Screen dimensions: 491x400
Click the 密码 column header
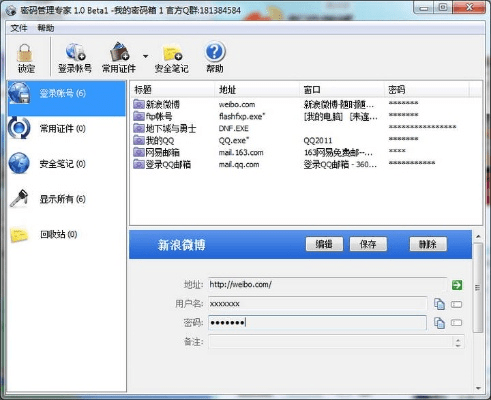click(427, 89)
